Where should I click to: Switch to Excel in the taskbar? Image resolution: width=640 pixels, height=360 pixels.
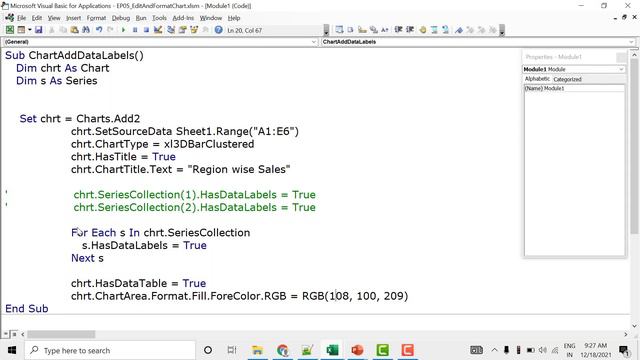(x=332, y=350)
